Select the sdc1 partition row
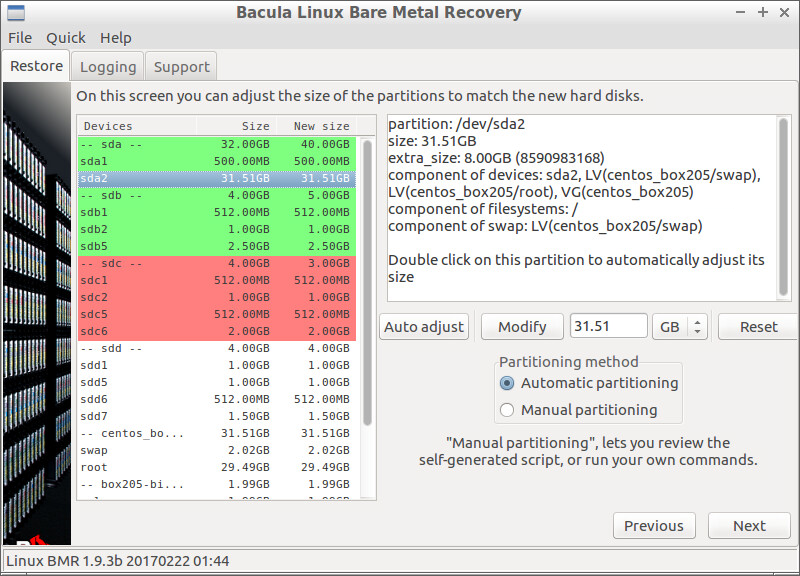800x576 pixels. pos(217,280)
